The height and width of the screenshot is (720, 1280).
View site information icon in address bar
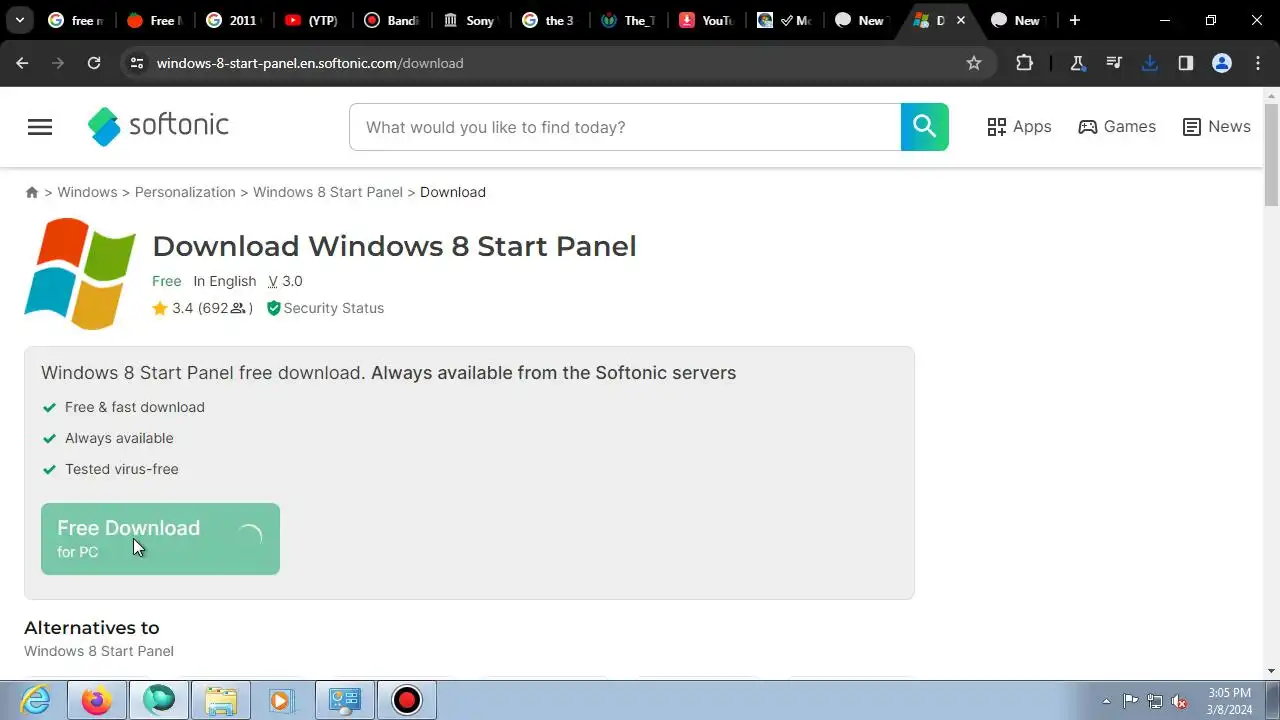137,63
